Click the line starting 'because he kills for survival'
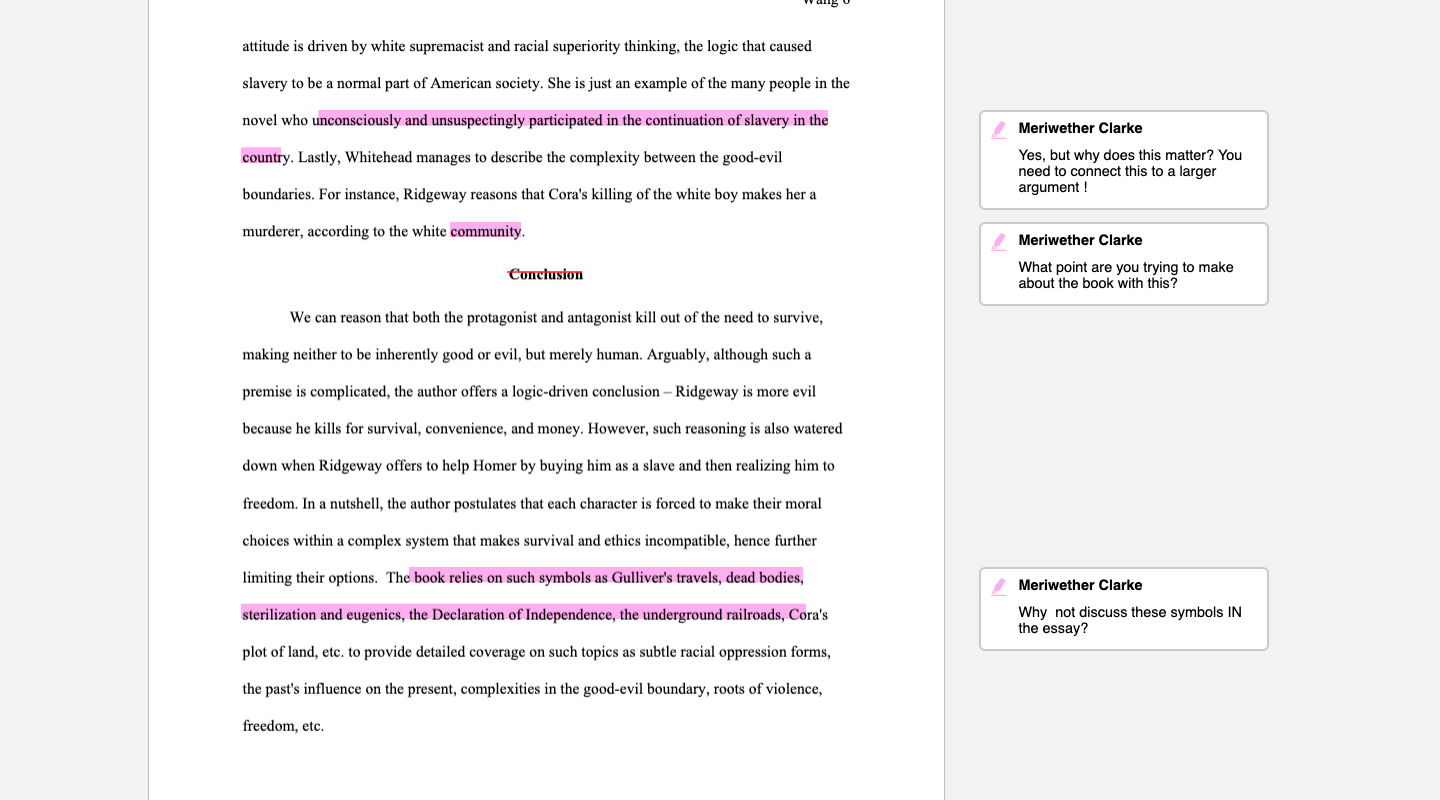The width and height of the screenshot is (1440, 800). click(542, 428)
